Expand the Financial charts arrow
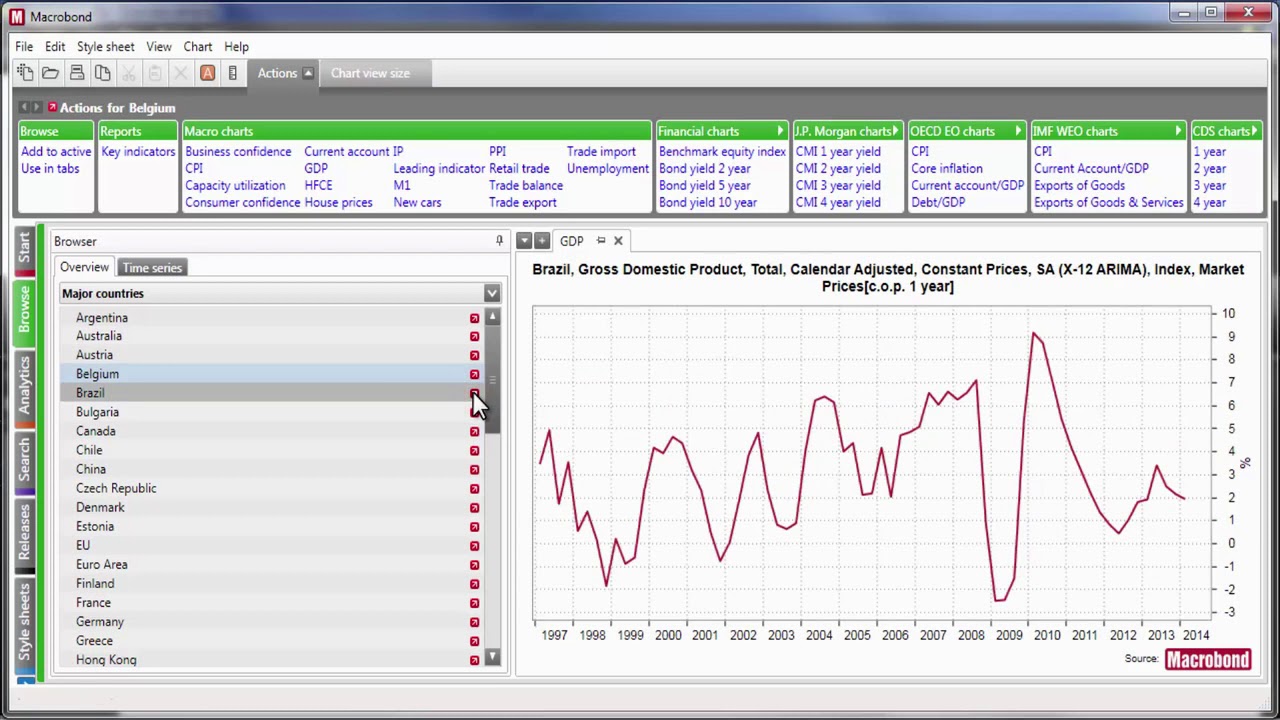The height and width of the screenshot is (720, 1280). click(780, 131)
